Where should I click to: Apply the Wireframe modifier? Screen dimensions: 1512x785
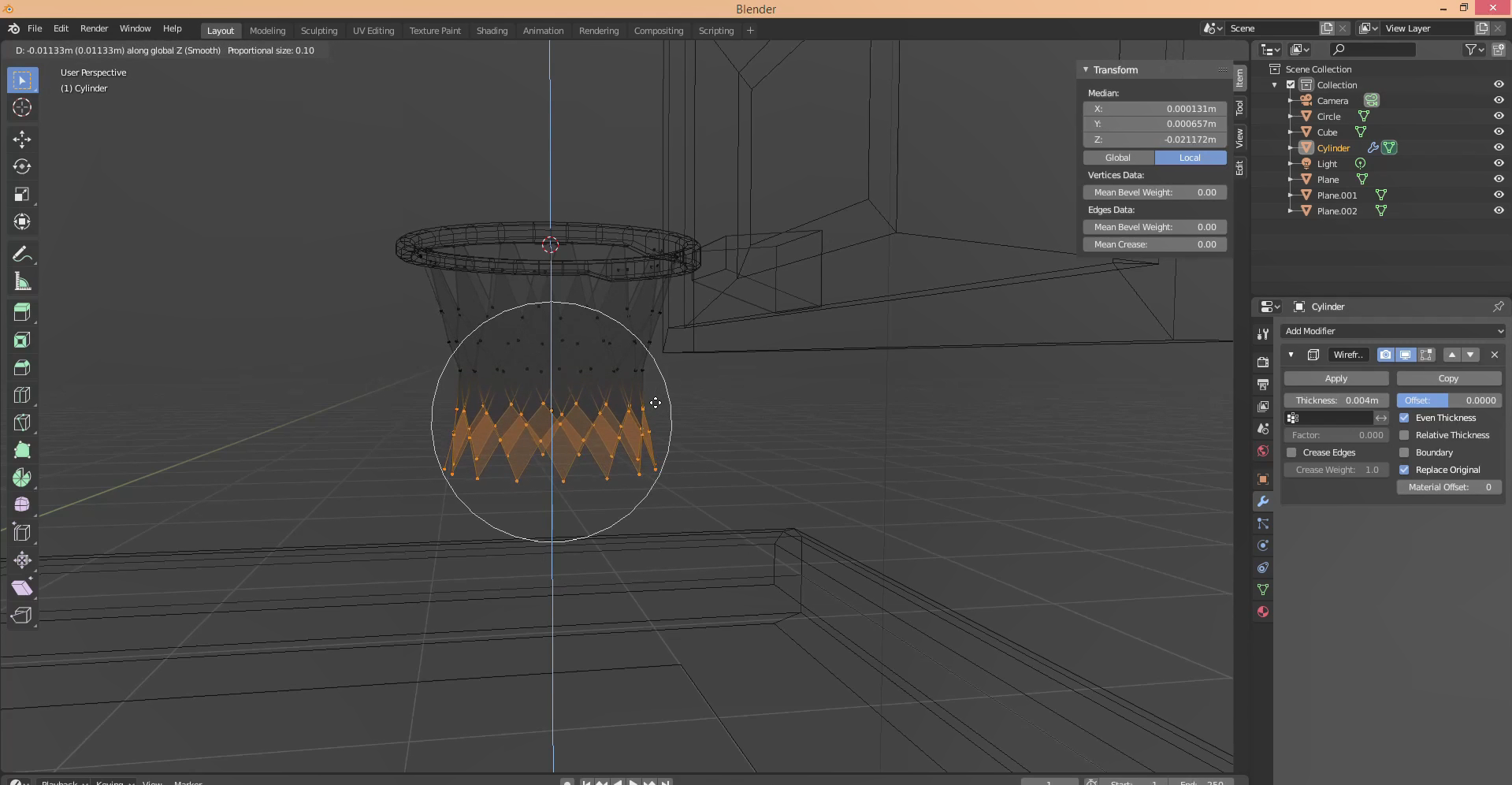pyautogui.click(x=1336, y=378)
